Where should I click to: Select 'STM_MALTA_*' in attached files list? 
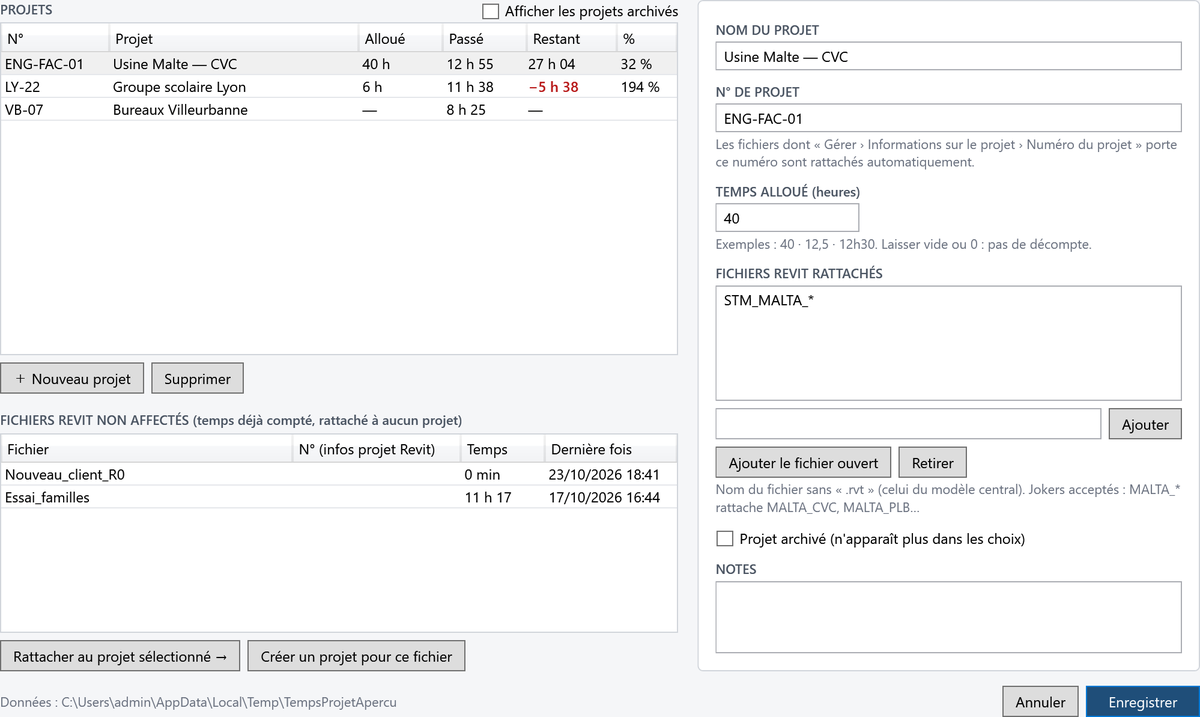click(768, 300)
